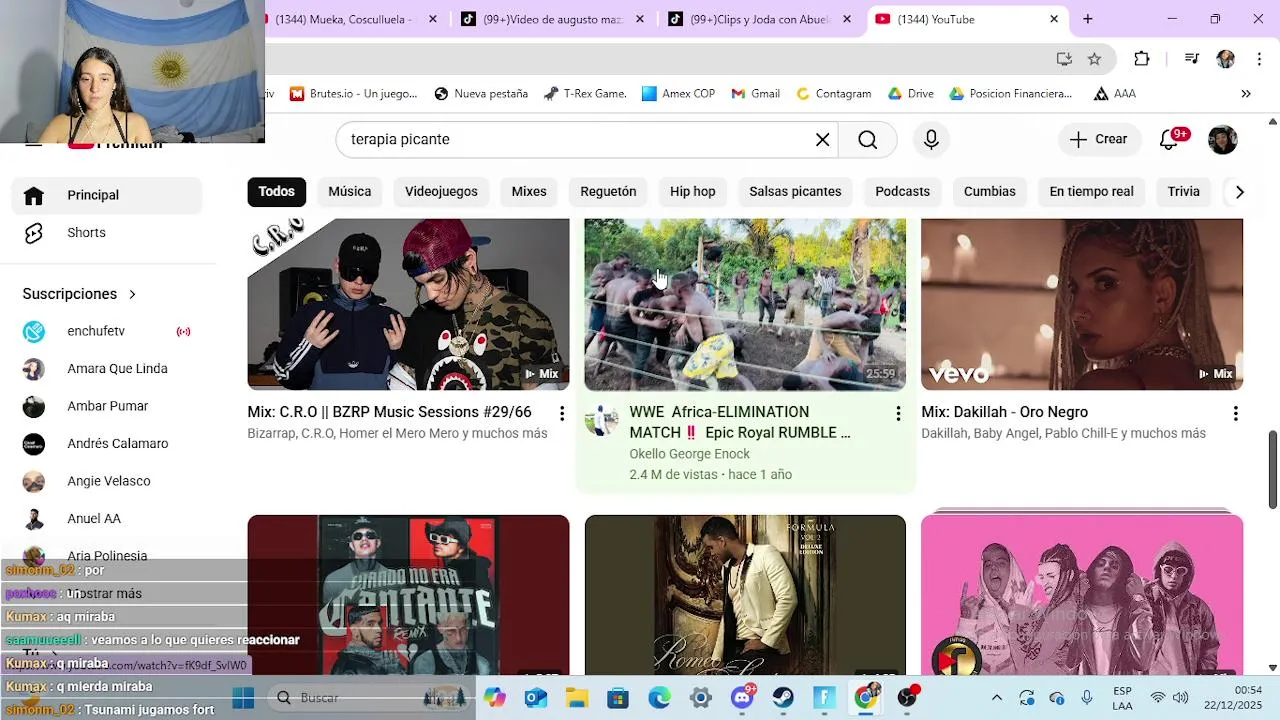The height and width of the screenshot is (720, 1280).
Task: Open Okello George Enock channel avatar
Action: (x=601, y=420)
